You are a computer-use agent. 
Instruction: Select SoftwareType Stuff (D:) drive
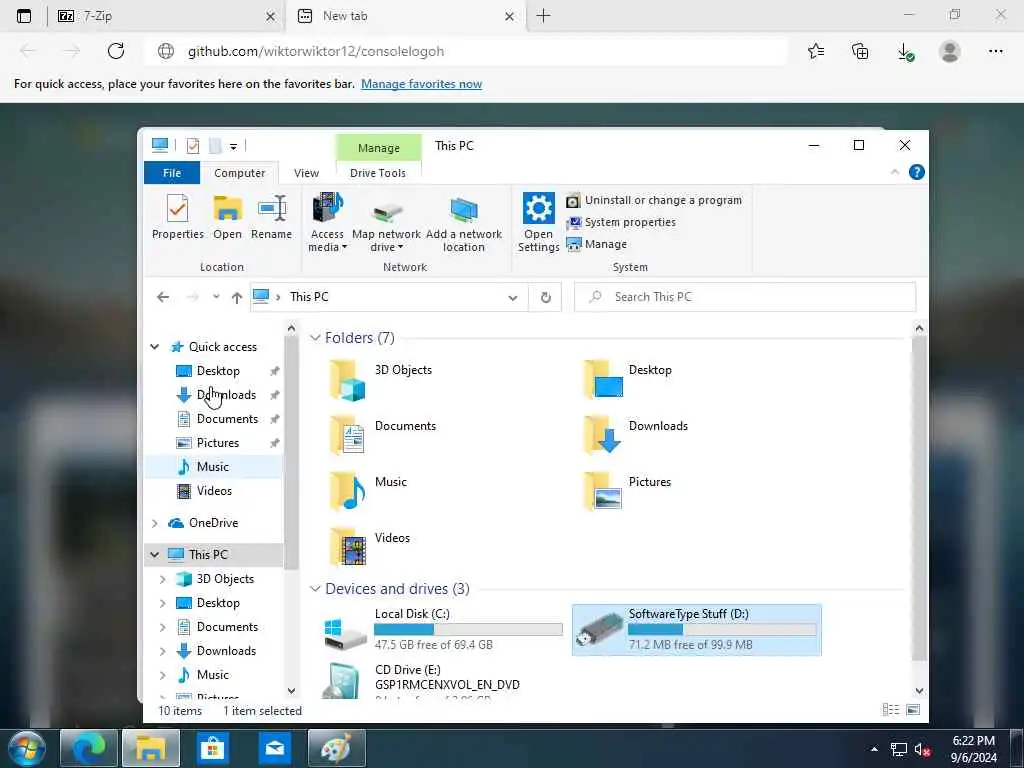tap(697, 630)
